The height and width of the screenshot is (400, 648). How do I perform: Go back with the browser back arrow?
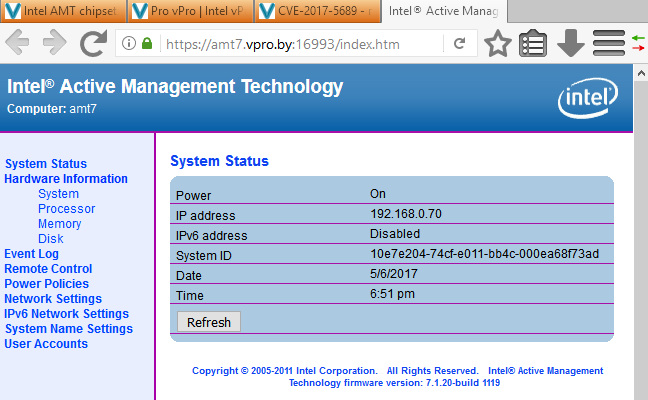tap(17, 42)
